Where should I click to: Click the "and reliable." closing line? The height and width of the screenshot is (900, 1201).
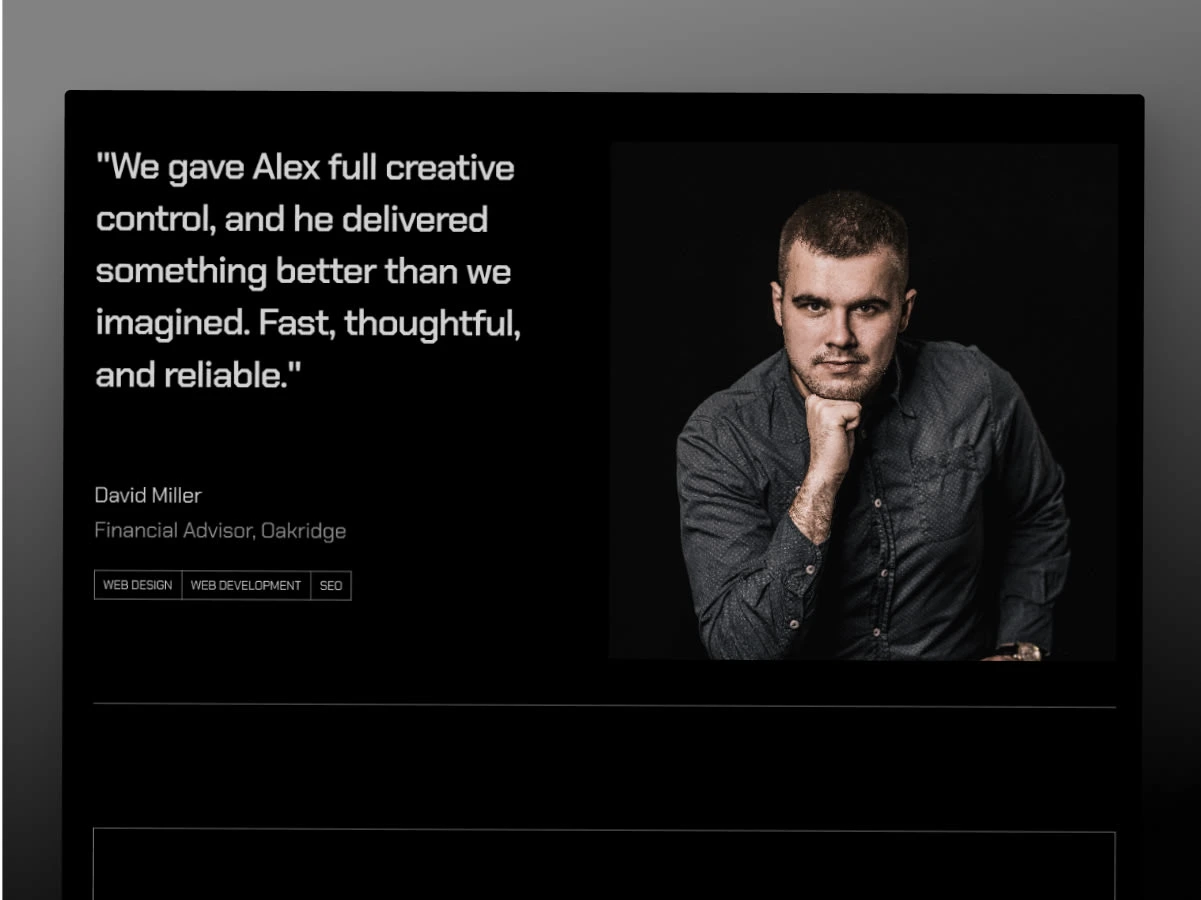click(198, 375)
